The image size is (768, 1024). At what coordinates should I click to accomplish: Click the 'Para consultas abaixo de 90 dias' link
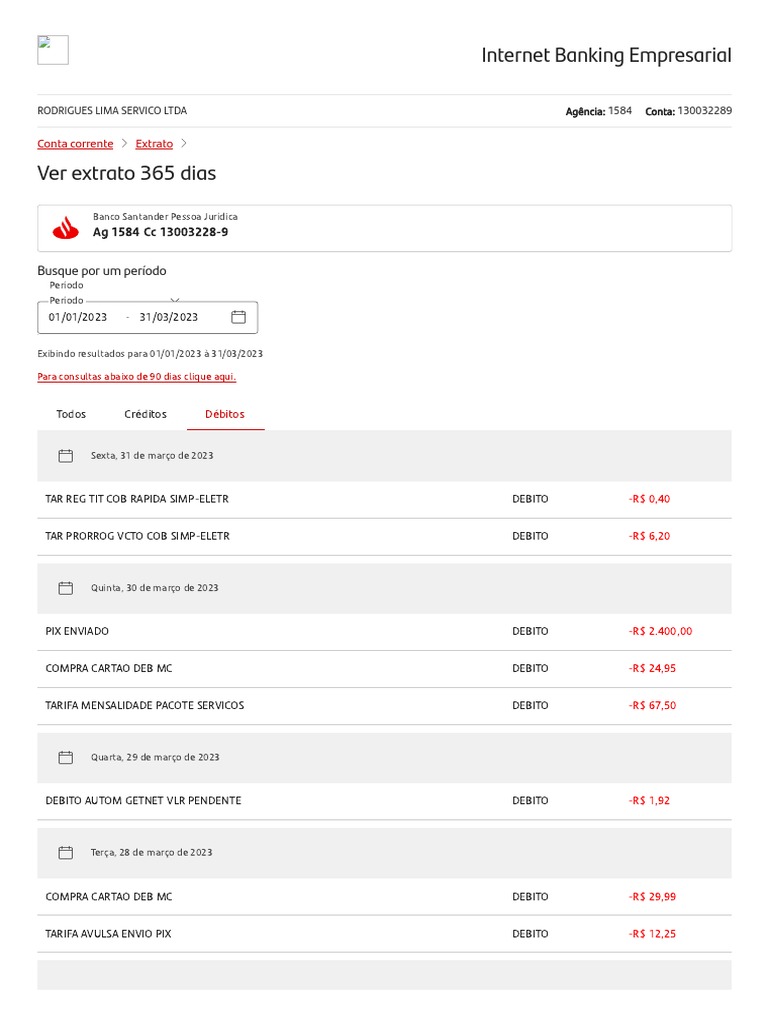tap(137, 377)
